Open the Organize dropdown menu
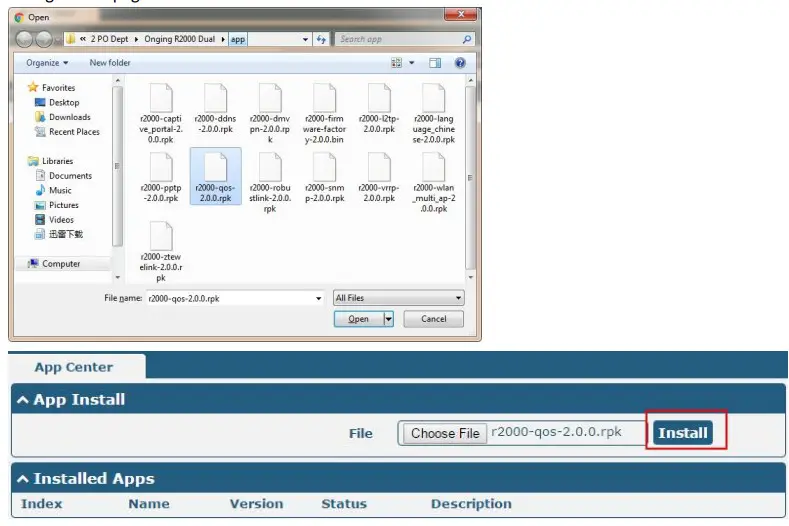789x526 pixels. 47,63
